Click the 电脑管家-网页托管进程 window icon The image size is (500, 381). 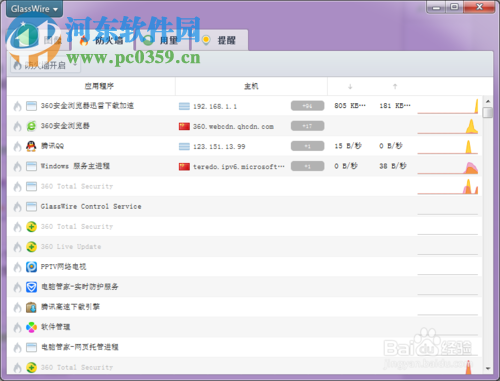coord(31,347)
